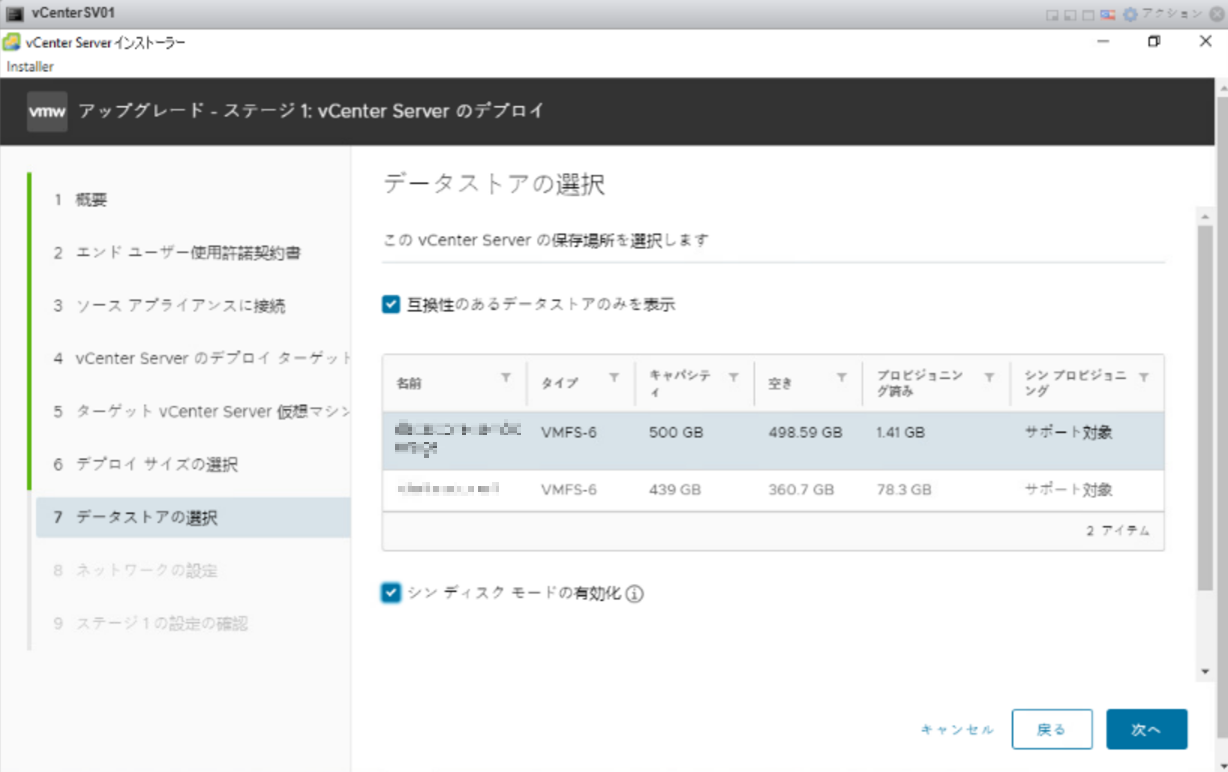Click the gear icon next to アクション

coord(1130,14)
